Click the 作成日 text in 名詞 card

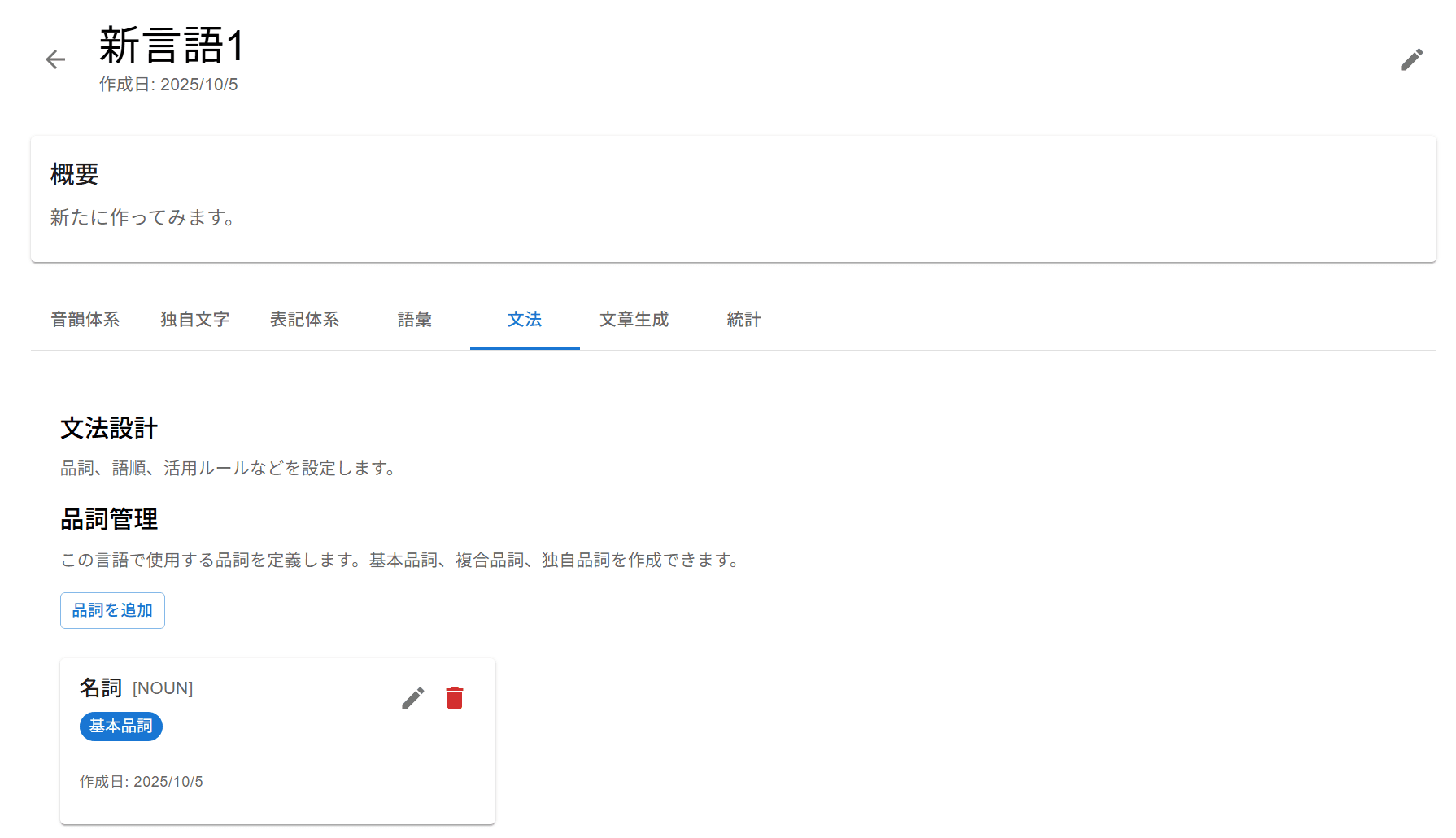[142, 782]
